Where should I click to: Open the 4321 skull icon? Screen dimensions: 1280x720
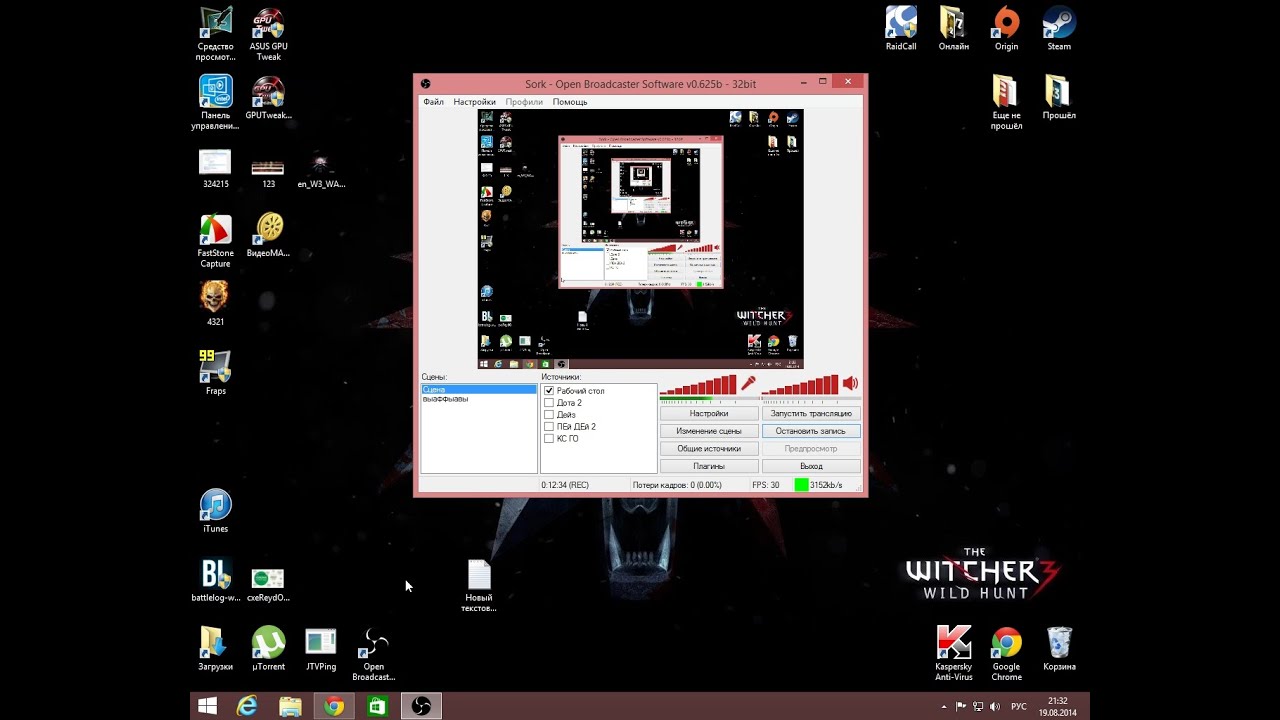point(215,304)
